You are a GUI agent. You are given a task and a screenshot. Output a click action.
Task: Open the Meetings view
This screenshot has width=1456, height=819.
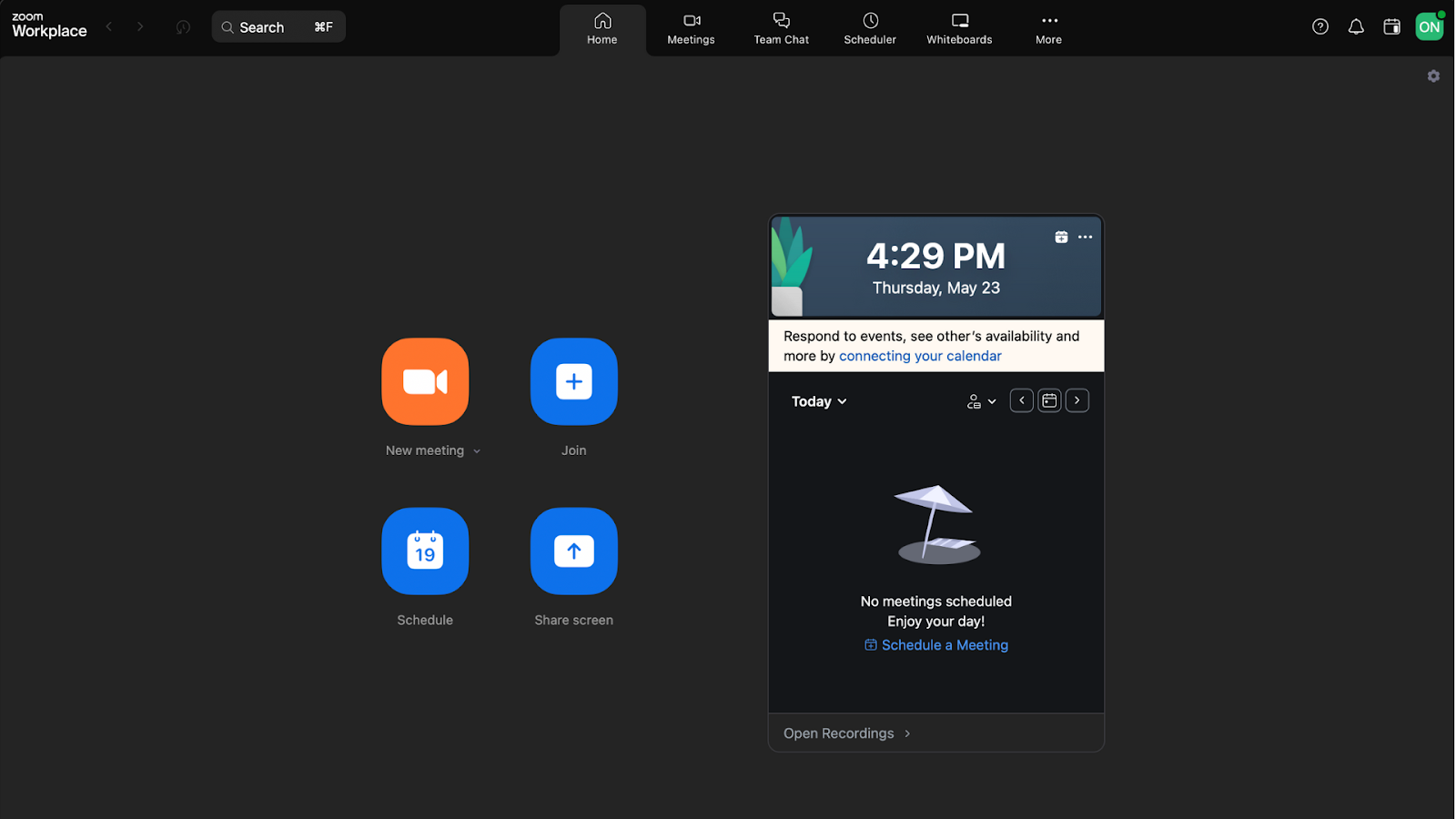pyautogui.click(x=690, y=27)
